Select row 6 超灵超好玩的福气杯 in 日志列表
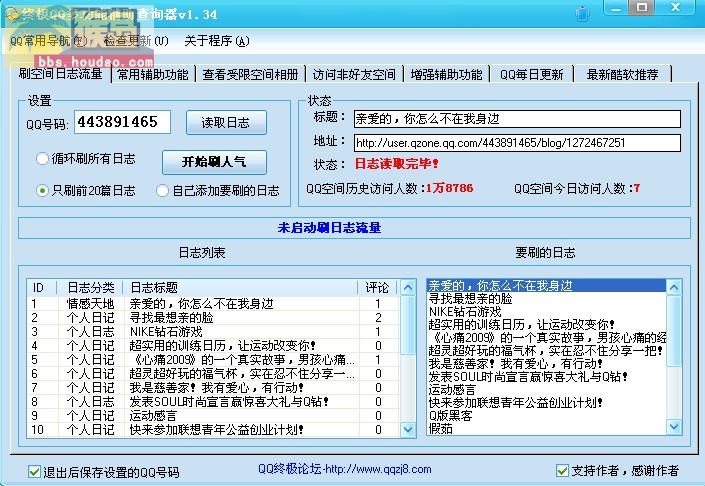705x486 pixels. [x=214, y=373]
